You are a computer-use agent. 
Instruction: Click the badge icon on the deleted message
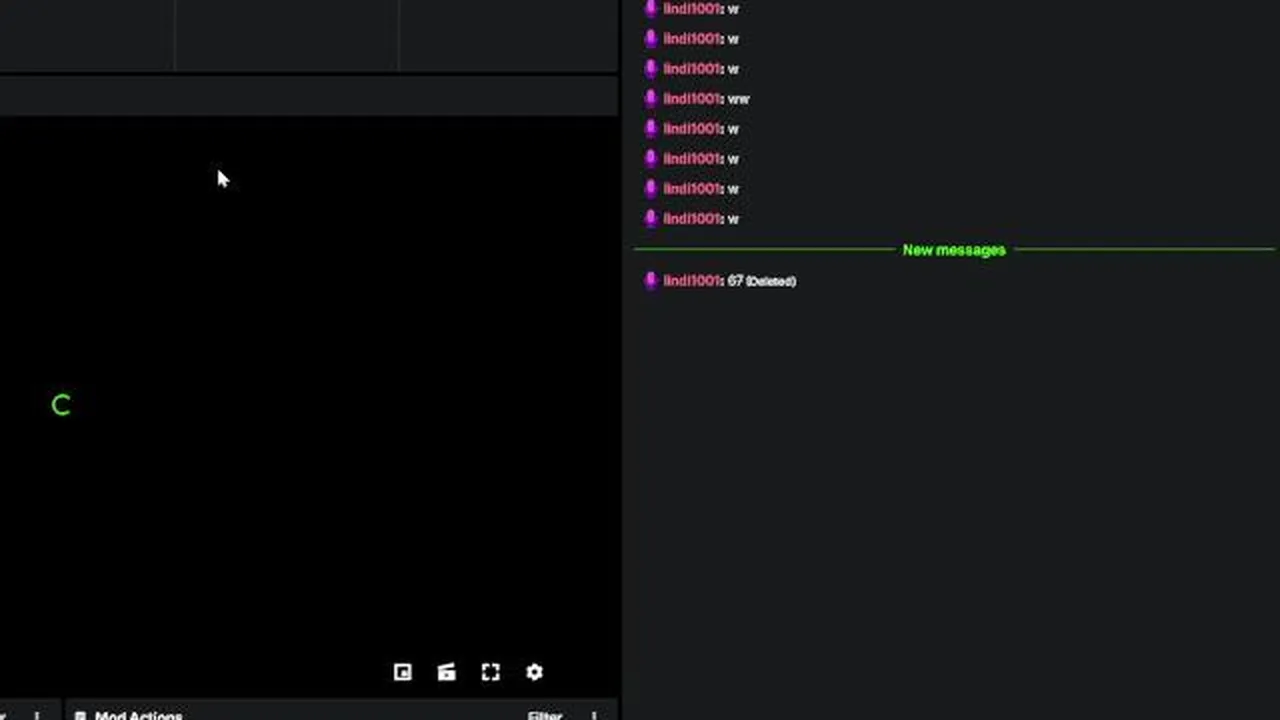651,280
